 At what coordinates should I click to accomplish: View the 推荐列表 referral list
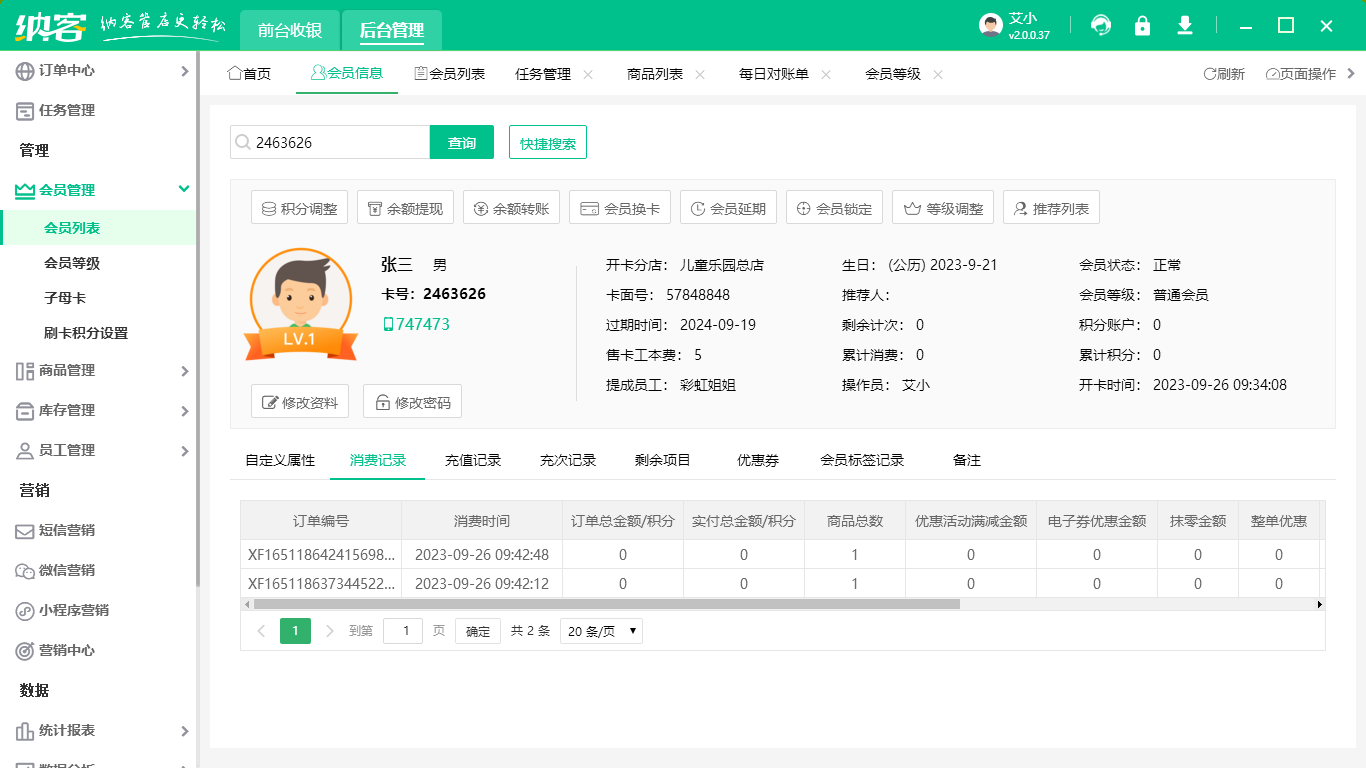1051,207
